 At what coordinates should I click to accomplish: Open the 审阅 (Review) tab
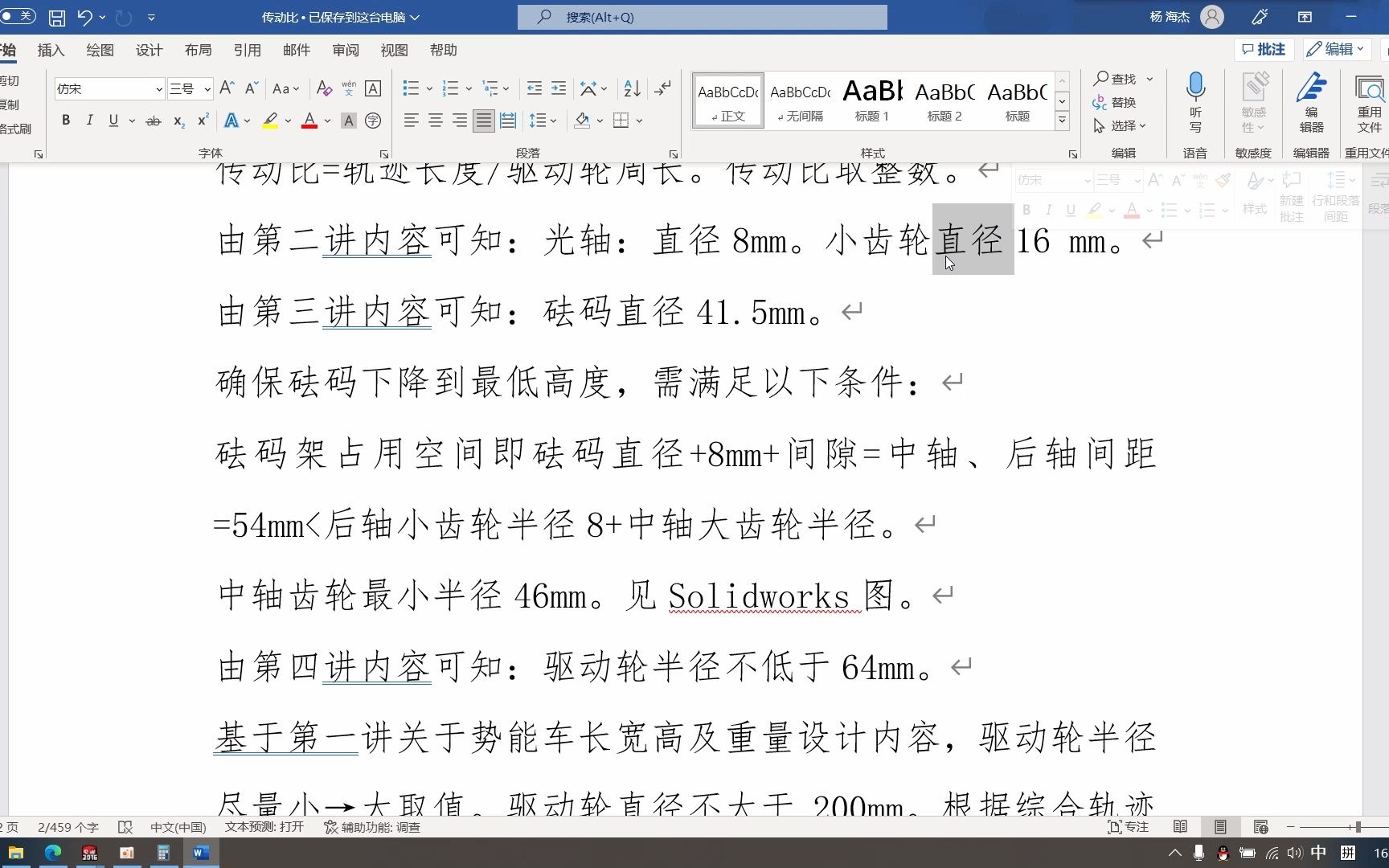(346, 50)
